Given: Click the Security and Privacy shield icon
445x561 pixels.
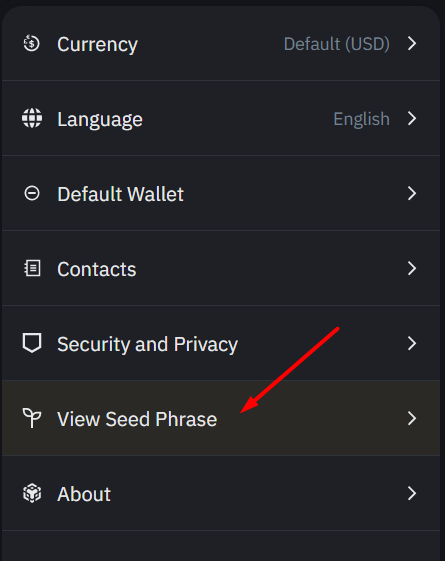Looking at the screenshot, I should pos(32,343).
